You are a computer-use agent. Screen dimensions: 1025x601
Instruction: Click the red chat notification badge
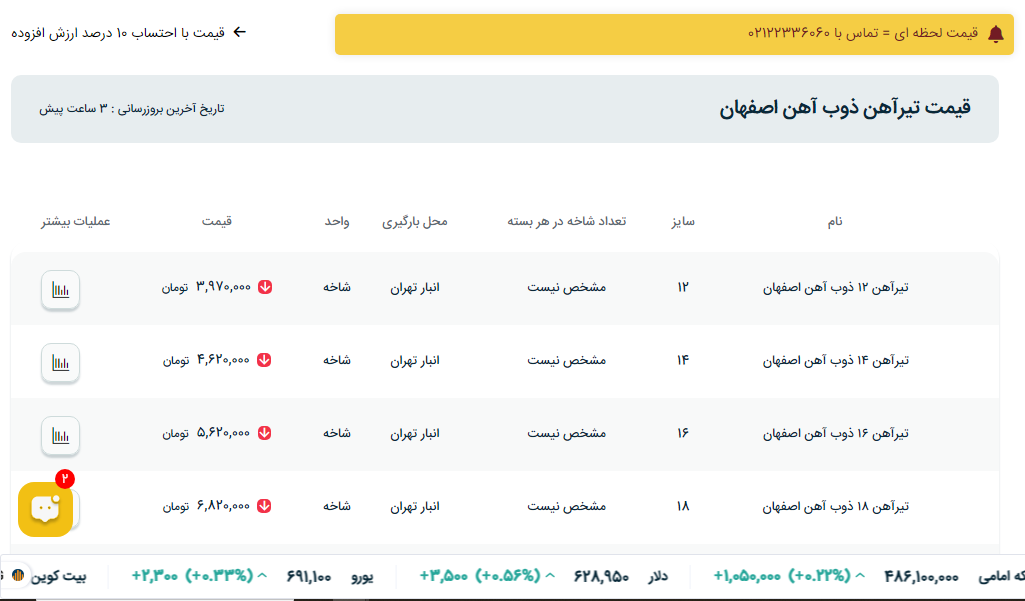[65, 479]
